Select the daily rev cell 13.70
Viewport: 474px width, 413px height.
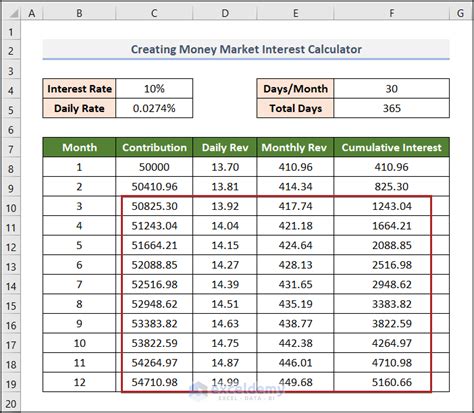pyautogui.click(x=225, y=167)
